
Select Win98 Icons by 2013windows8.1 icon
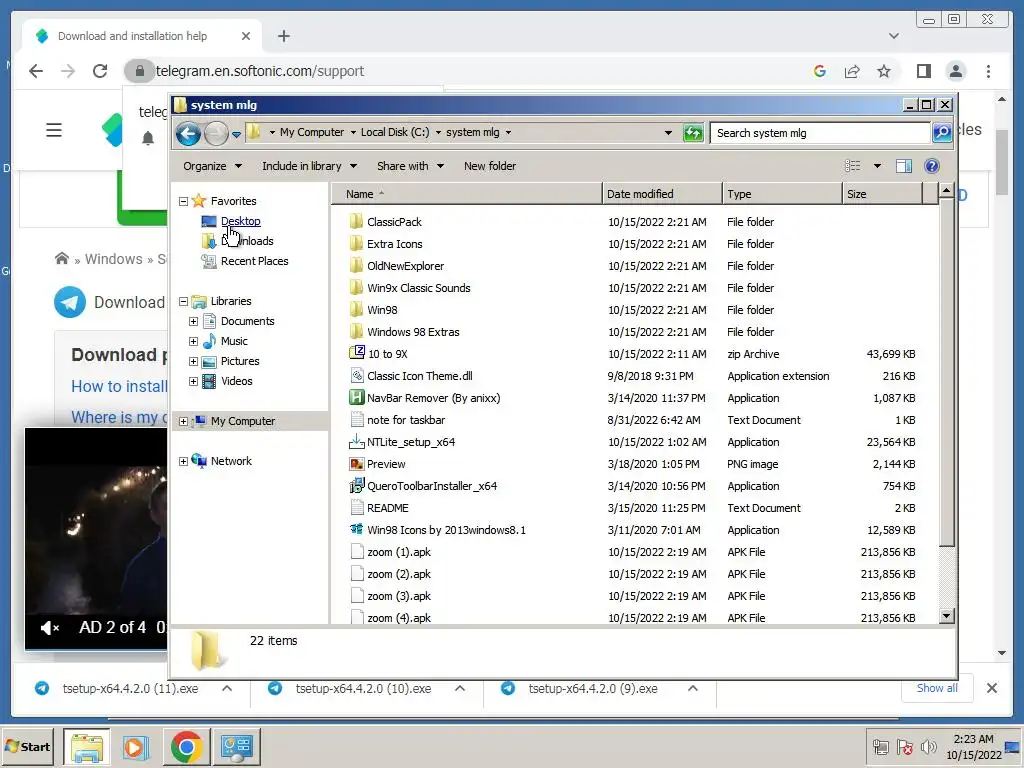357,530
